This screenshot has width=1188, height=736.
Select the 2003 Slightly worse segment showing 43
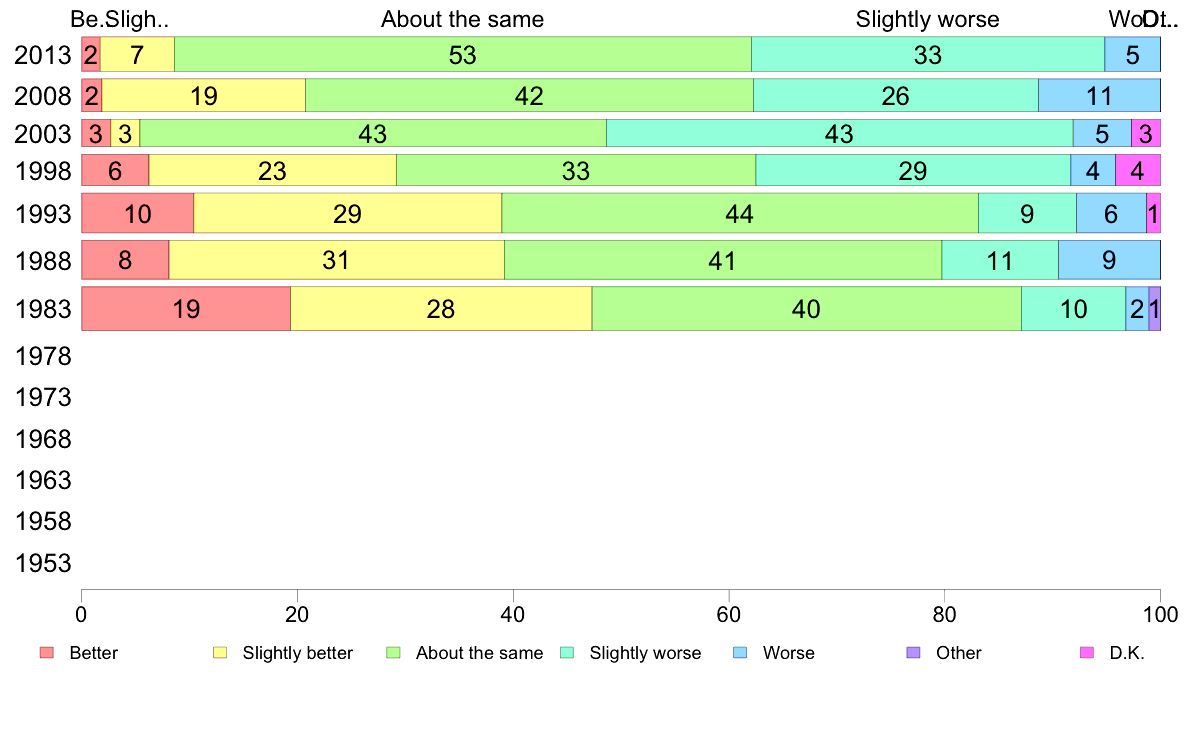tap(839, 133)
